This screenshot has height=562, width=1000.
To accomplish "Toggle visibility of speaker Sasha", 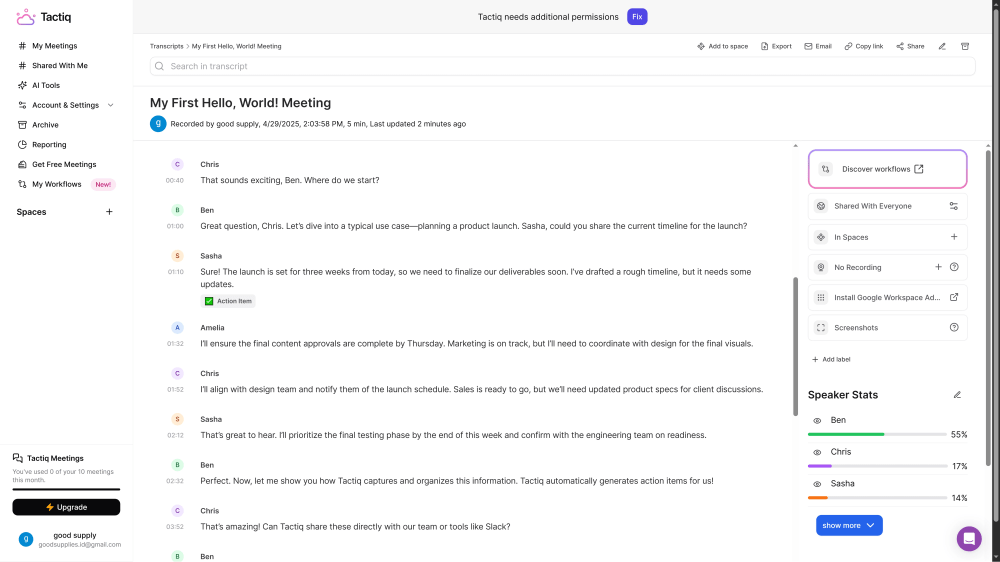I will coord(817,485).
